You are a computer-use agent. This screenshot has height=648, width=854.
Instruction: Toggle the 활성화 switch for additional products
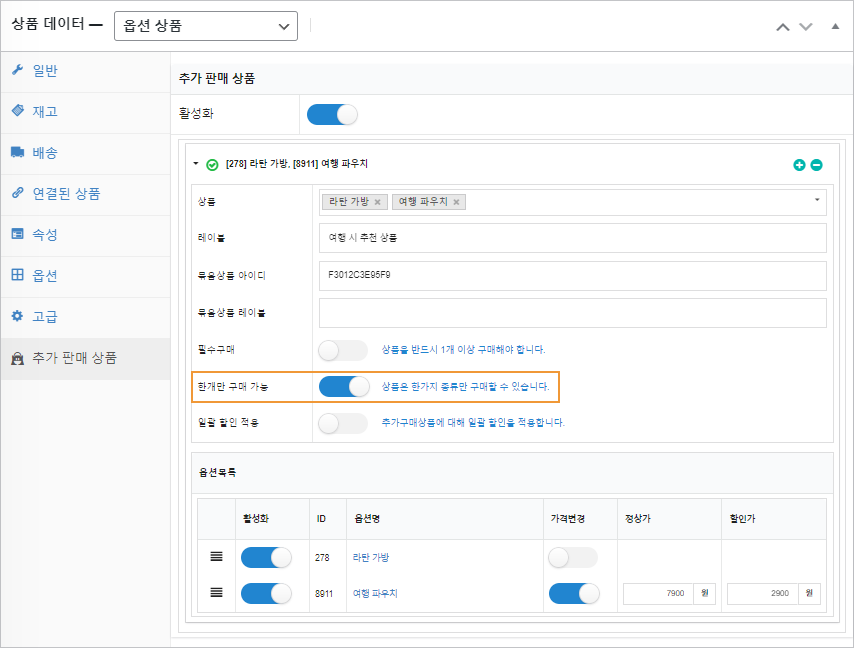tap(332, 114)
